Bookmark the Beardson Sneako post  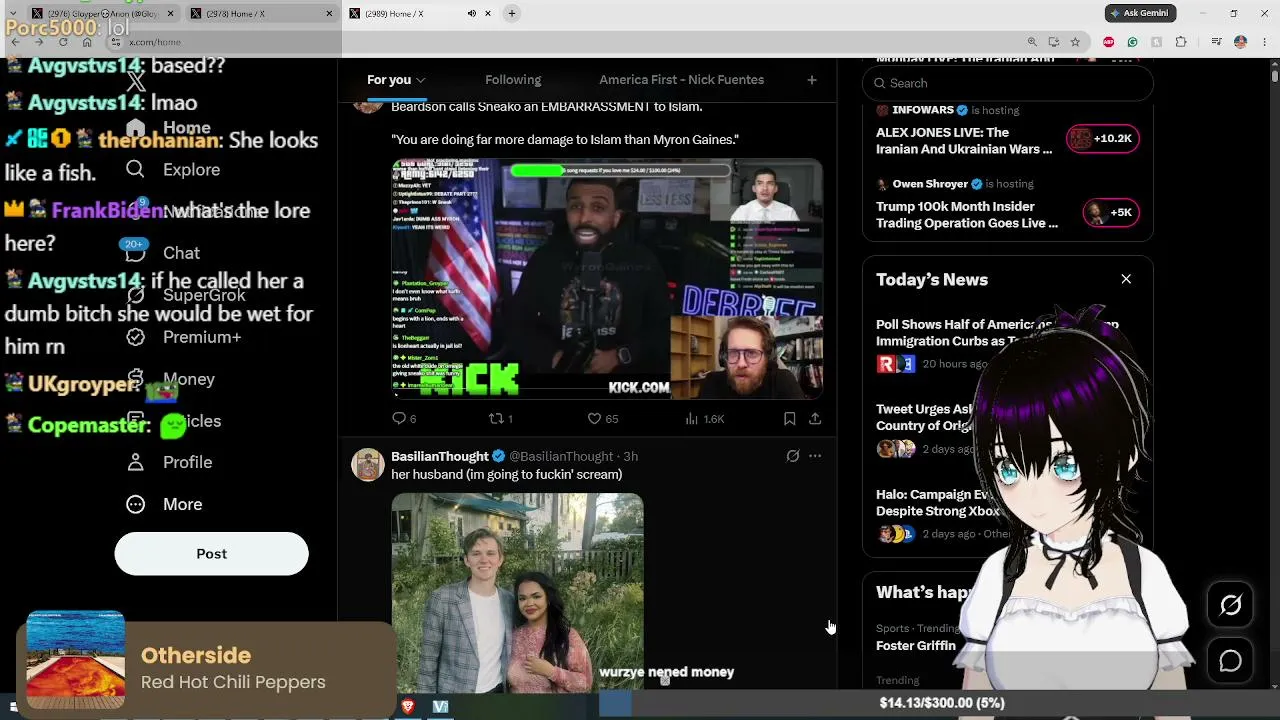point(789,418)
